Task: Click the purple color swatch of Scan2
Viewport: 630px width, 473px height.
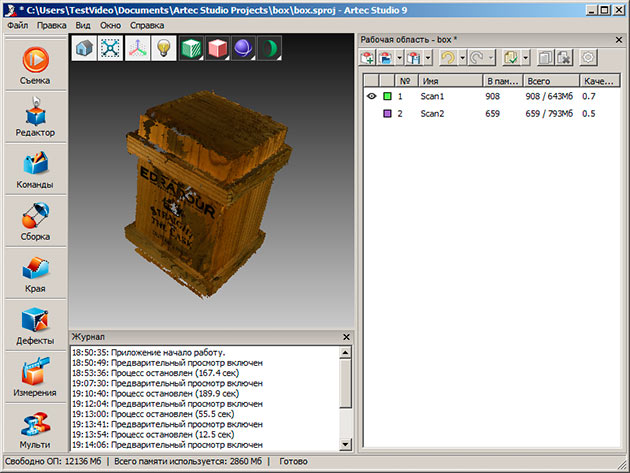Action: coord(387,114)
